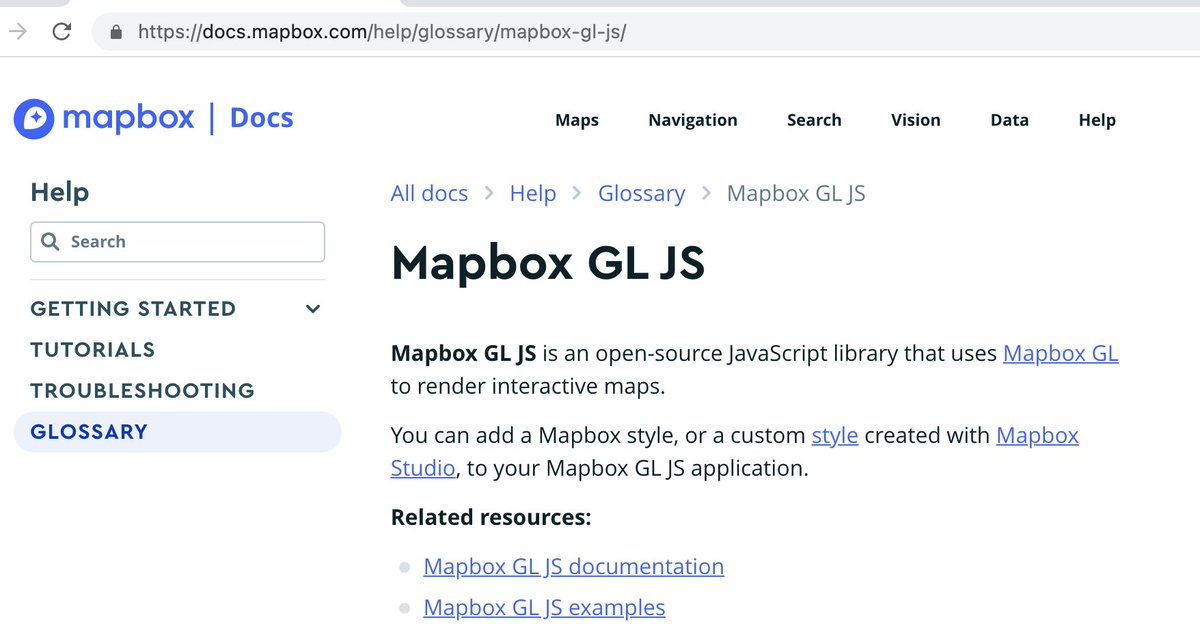Open Tutorials in the sidebar
Screen dimensions: 1200x637
(93, 350)
